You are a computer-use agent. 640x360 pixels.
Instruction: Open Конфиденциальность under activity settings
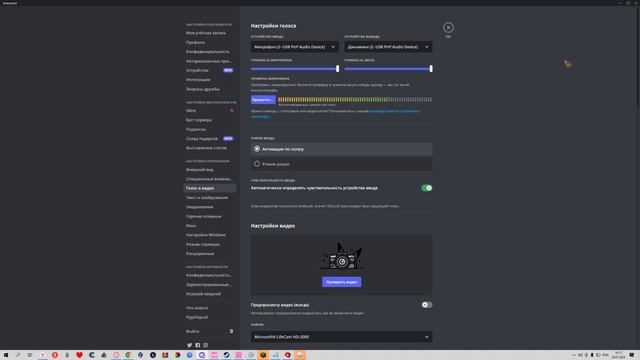[x=210, y=275]
